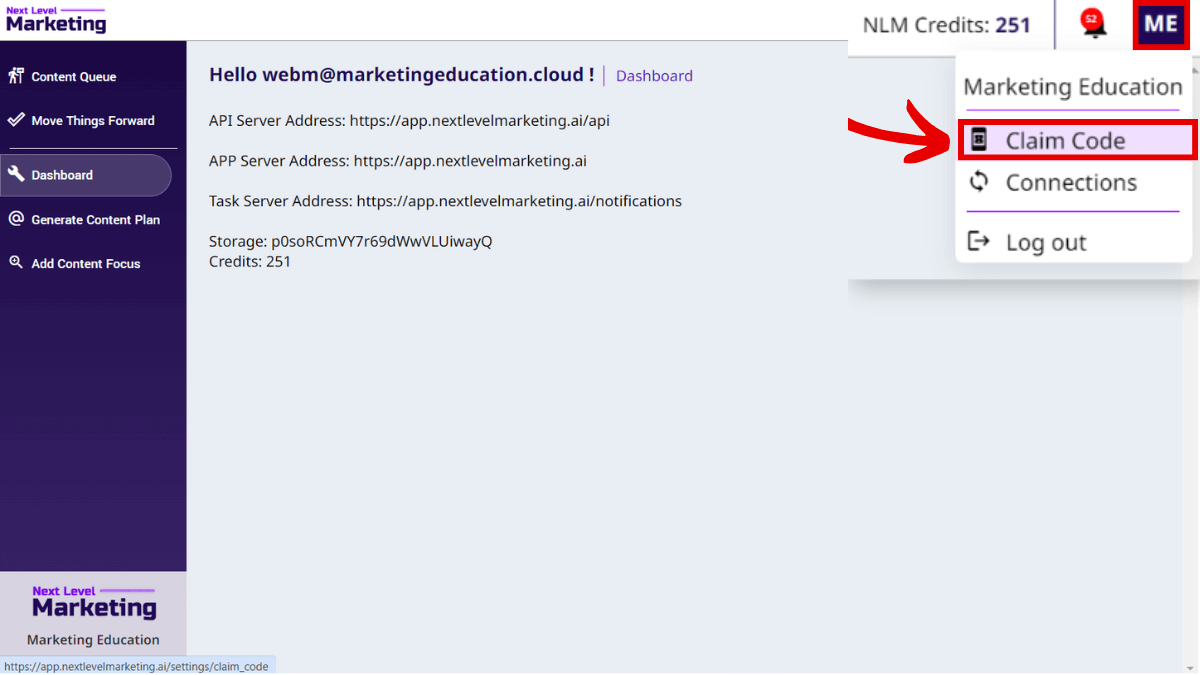Click the Task Server Address line
The width and height of the screenshot is (1200, 675).
tap(445, 201)
